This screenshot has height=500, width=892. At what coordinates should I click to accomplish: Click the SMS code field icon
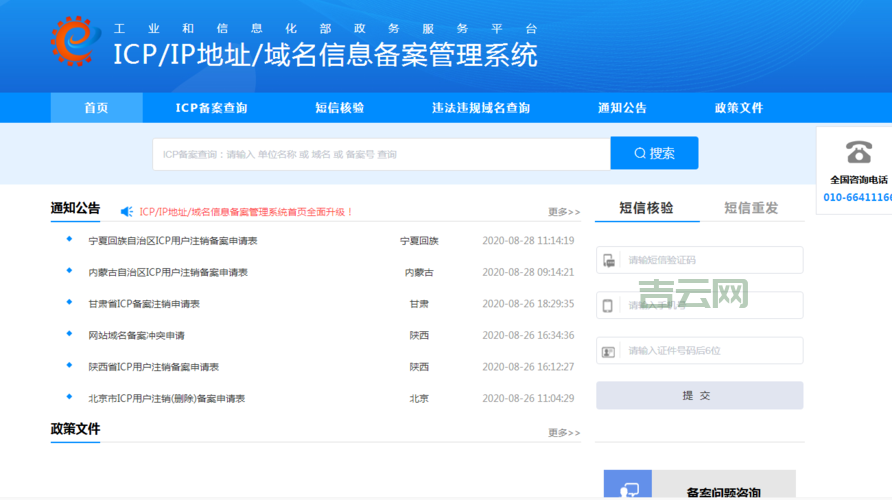click(x=609, y=261)
